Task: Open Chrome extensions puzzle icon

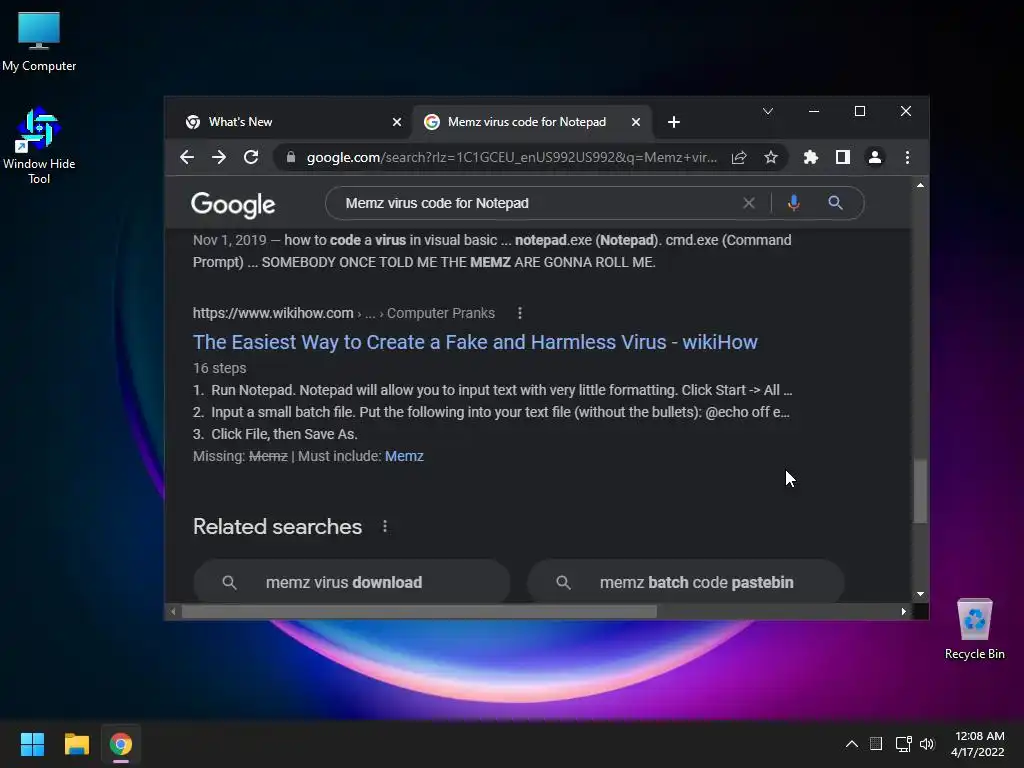Action: [810, 157]
